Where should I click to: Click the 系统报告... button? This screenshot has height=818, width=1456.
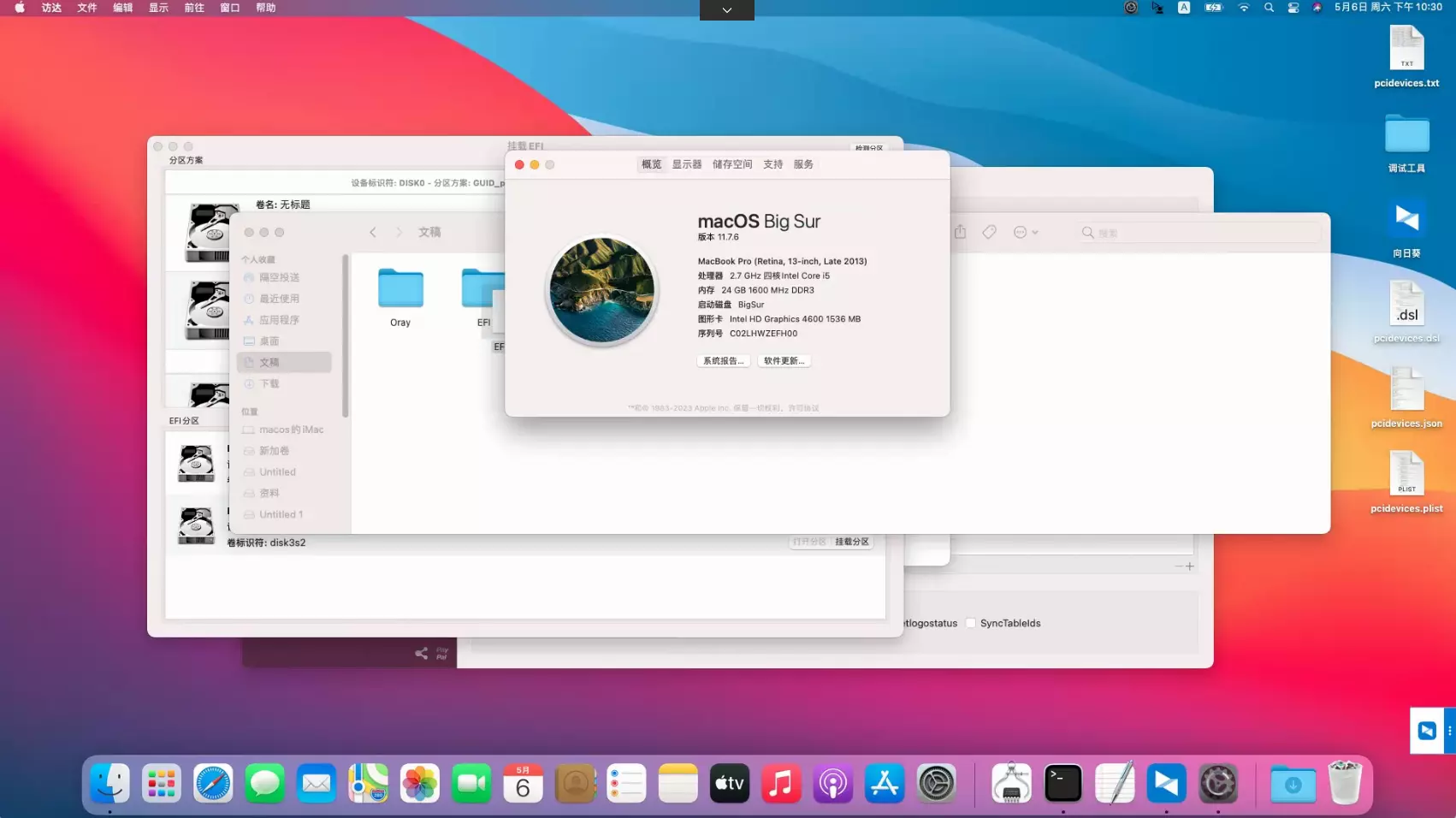coord(723,361)
